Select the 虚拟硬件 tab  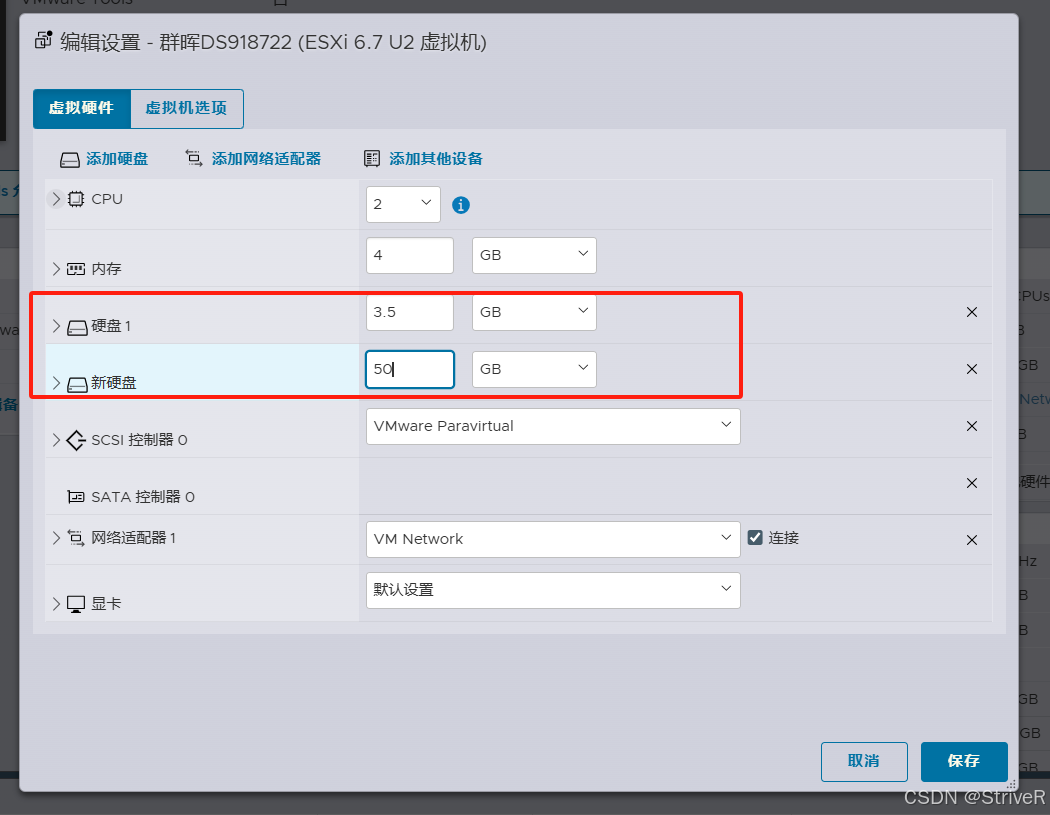click(82, 108)
